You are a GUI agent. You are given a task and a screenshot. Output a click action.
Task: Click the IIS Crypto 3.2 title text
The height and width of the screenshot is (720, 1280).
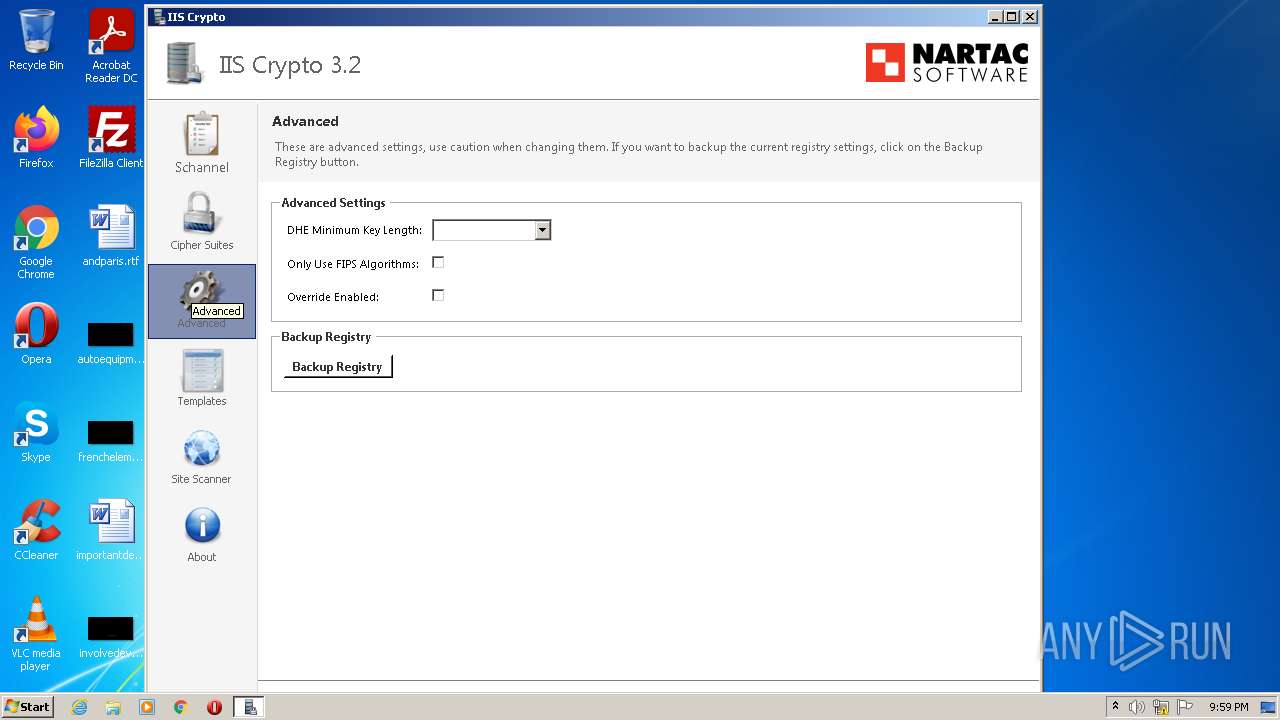[290, 65]
